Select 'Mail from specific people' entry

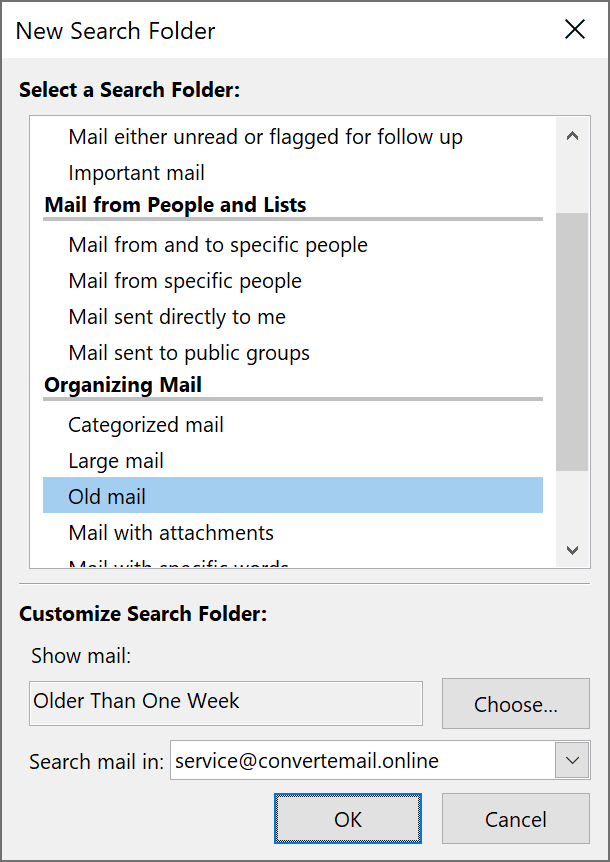point(185,281)
